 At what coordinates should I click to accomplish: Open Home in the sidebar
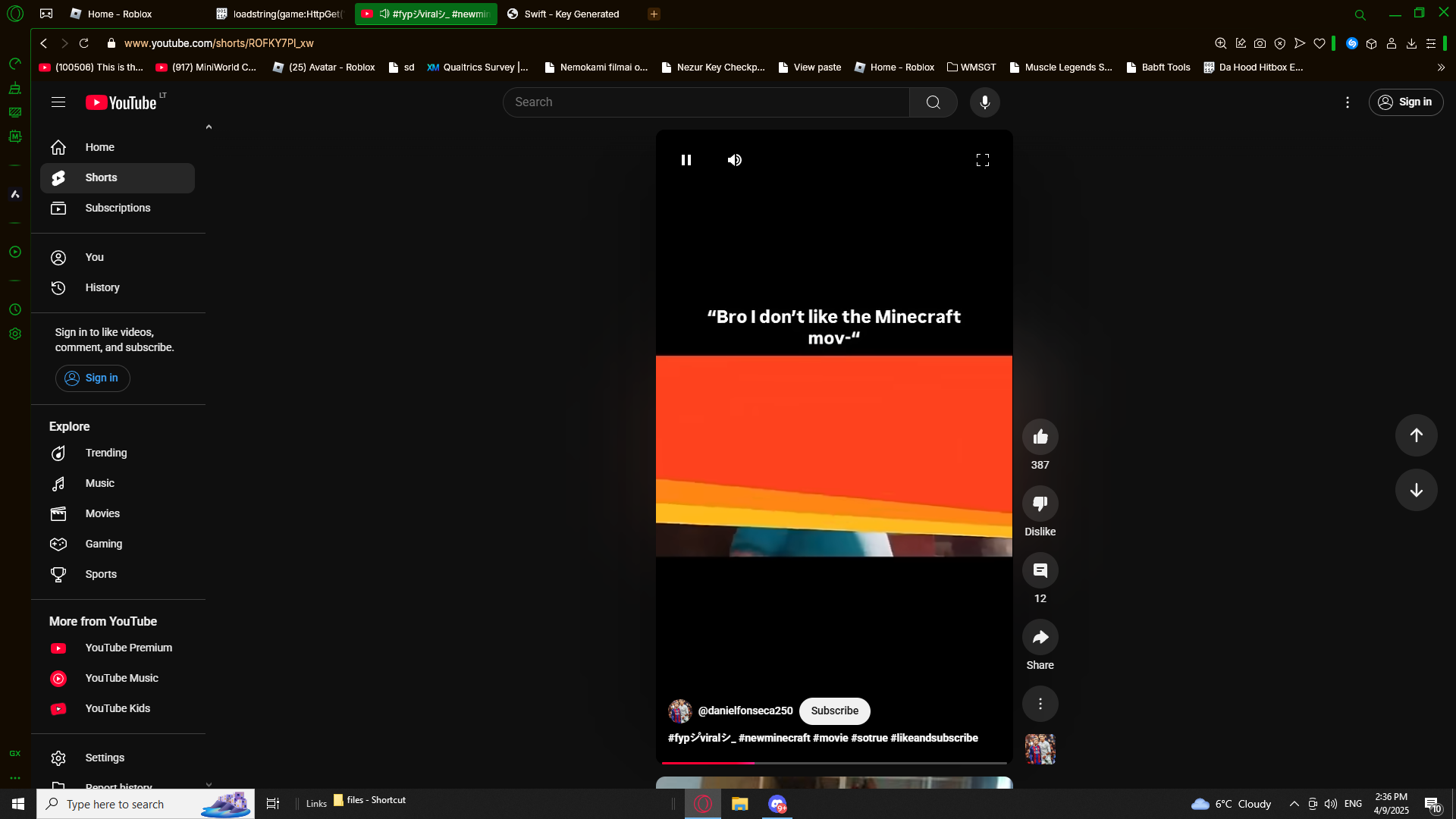click(118, 148)
